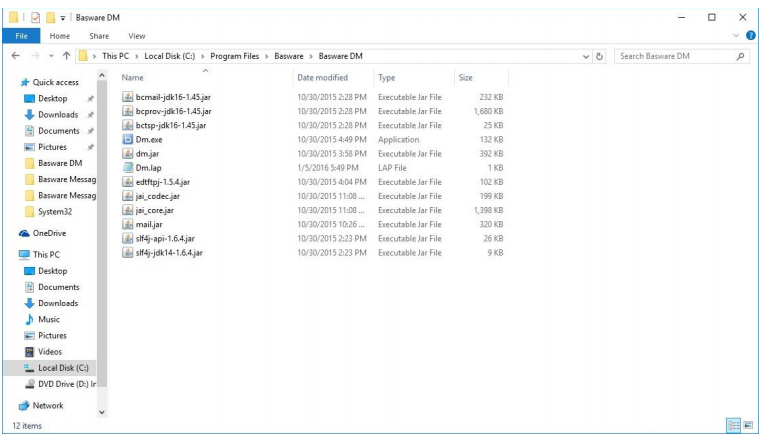Click This PC in the address bar
This screenshot has width=763, height=436.
pos(115,56)
